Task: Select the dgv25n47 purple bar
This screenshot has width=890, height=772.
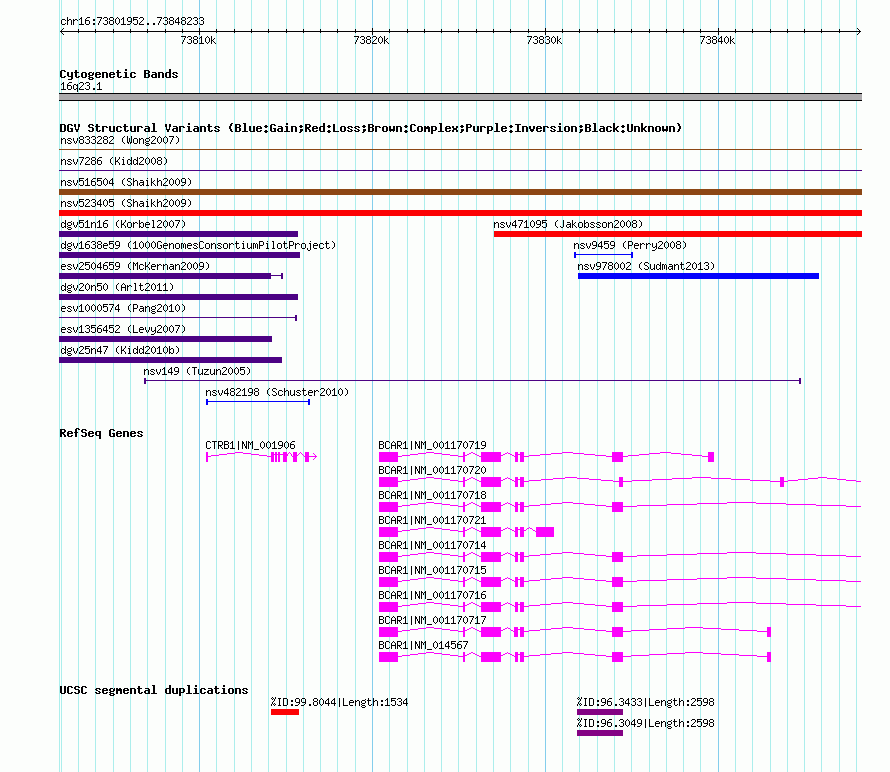Action: click(170, 360)
